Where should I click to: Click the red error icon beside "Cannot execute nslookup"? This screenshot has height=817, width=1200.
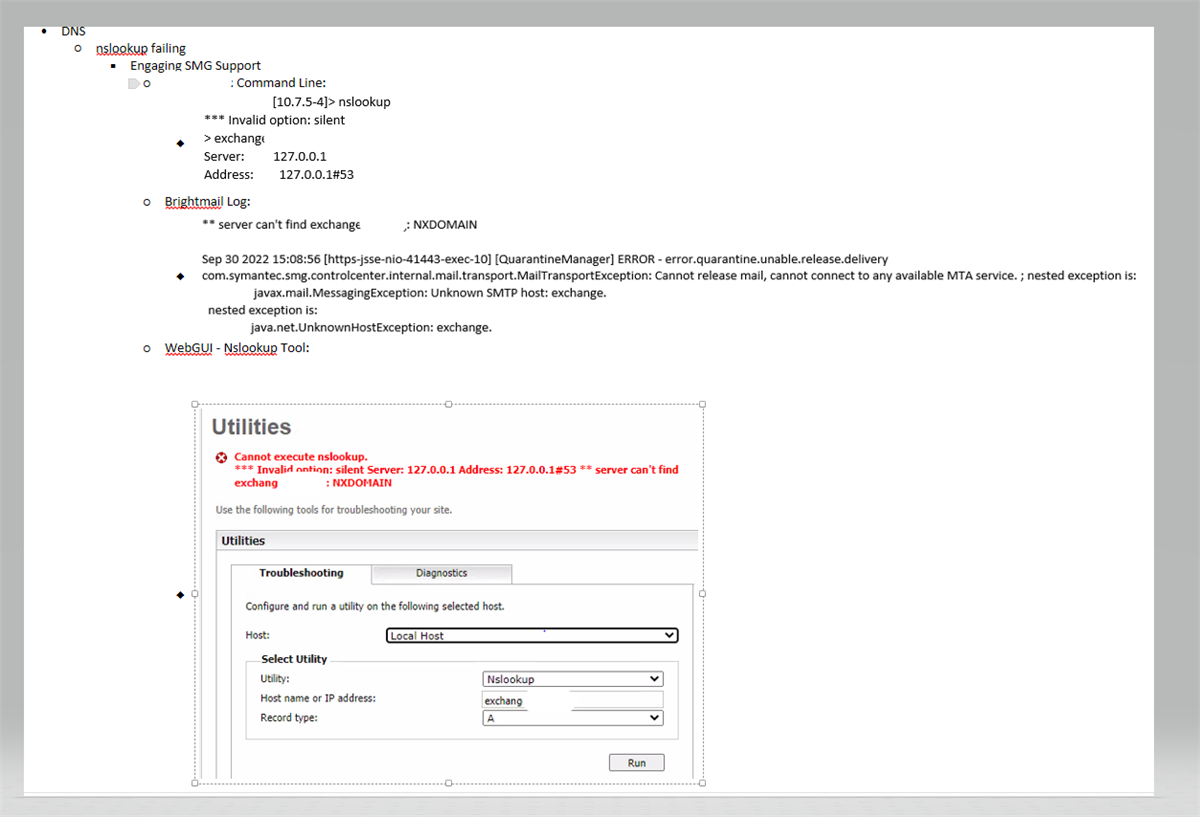click(221, 457)
